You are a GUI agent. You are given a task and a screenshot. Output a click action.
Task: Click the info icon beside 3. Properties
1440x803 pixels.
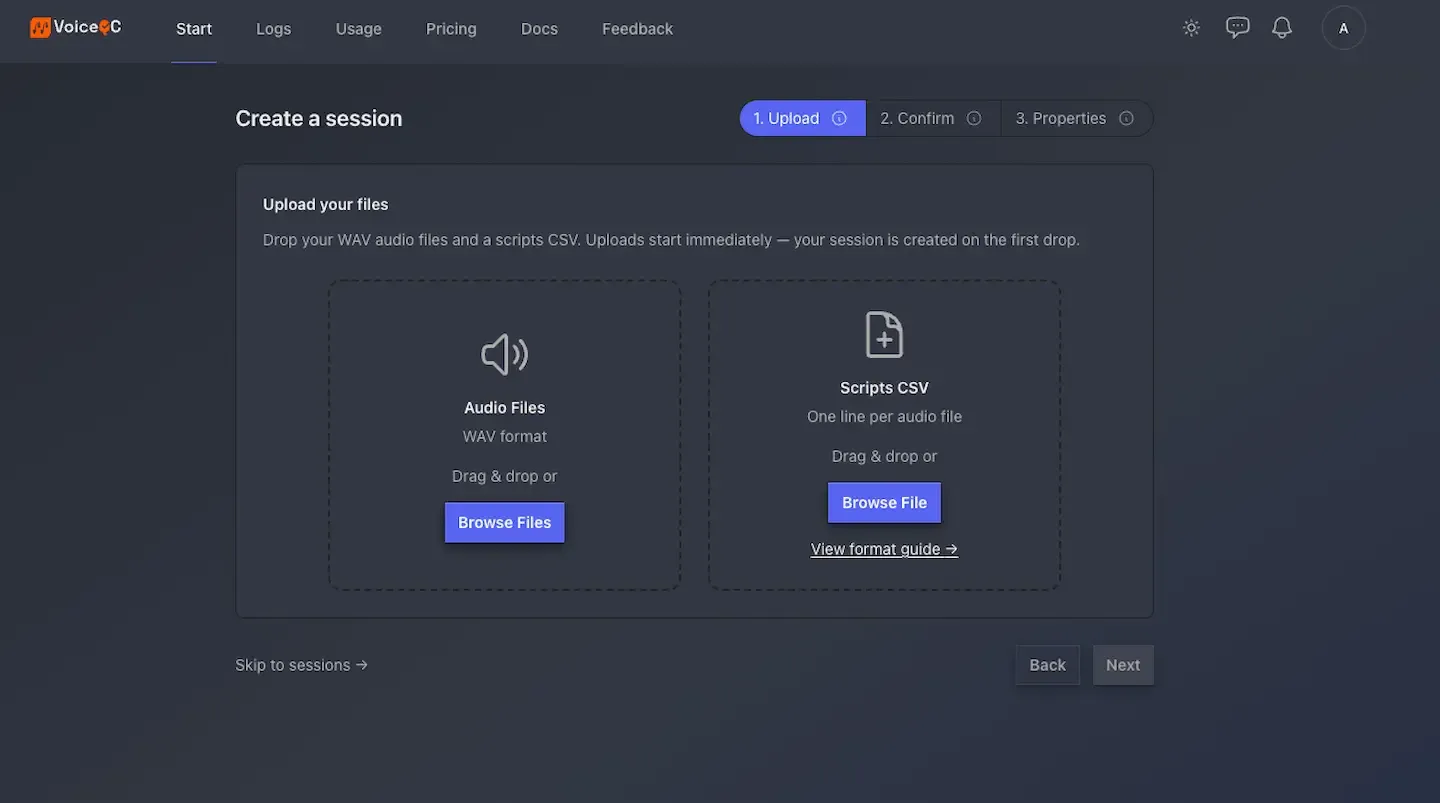1126,118
